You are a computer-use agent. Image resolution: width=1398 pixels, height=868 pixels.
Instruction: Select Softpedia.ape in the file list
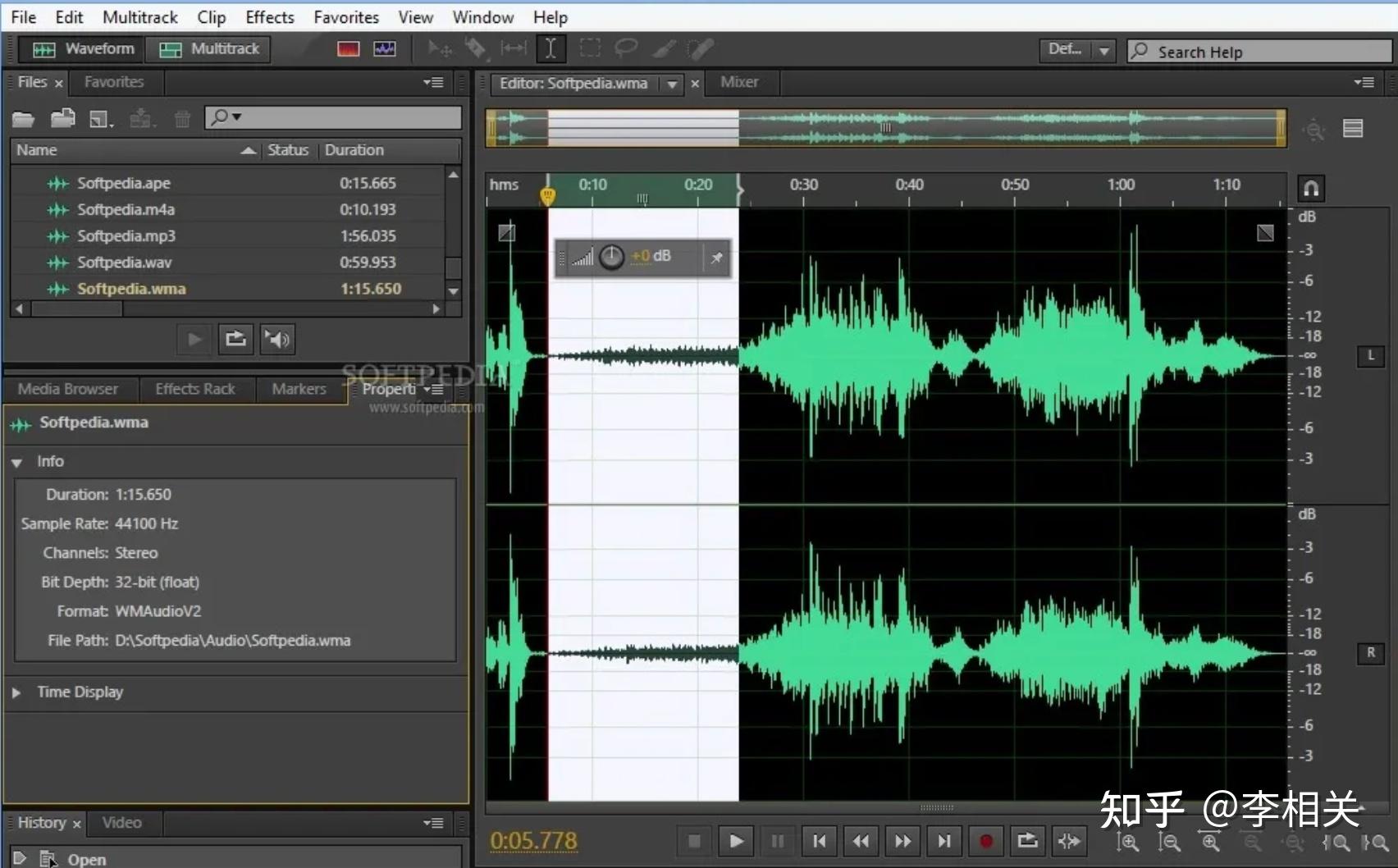(x=226, y=183)
